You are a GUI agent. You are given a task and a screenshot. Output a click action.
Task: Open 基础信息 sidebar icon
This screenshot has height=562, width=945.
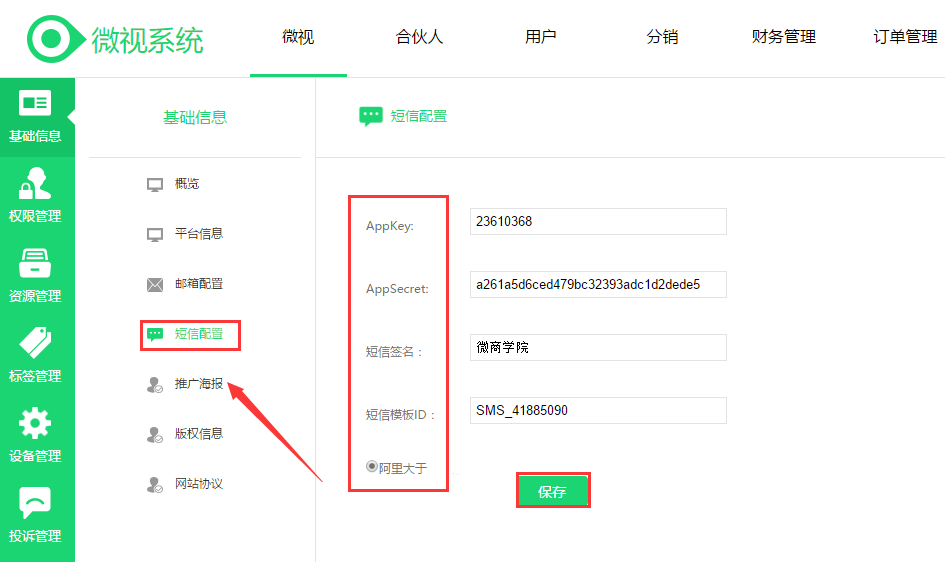[35, 103]
